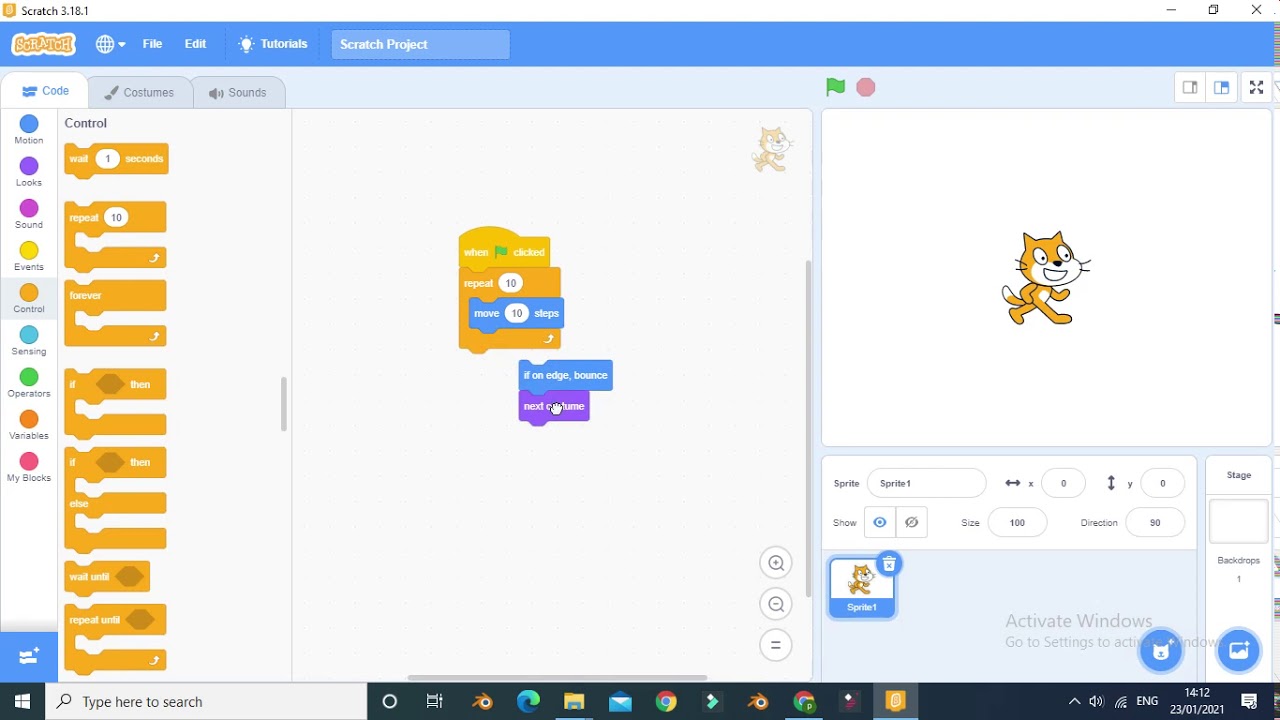This screenshot has height=720, width=1280.
Task: Click the sprite x position field
Action: tap(1063, 483)
